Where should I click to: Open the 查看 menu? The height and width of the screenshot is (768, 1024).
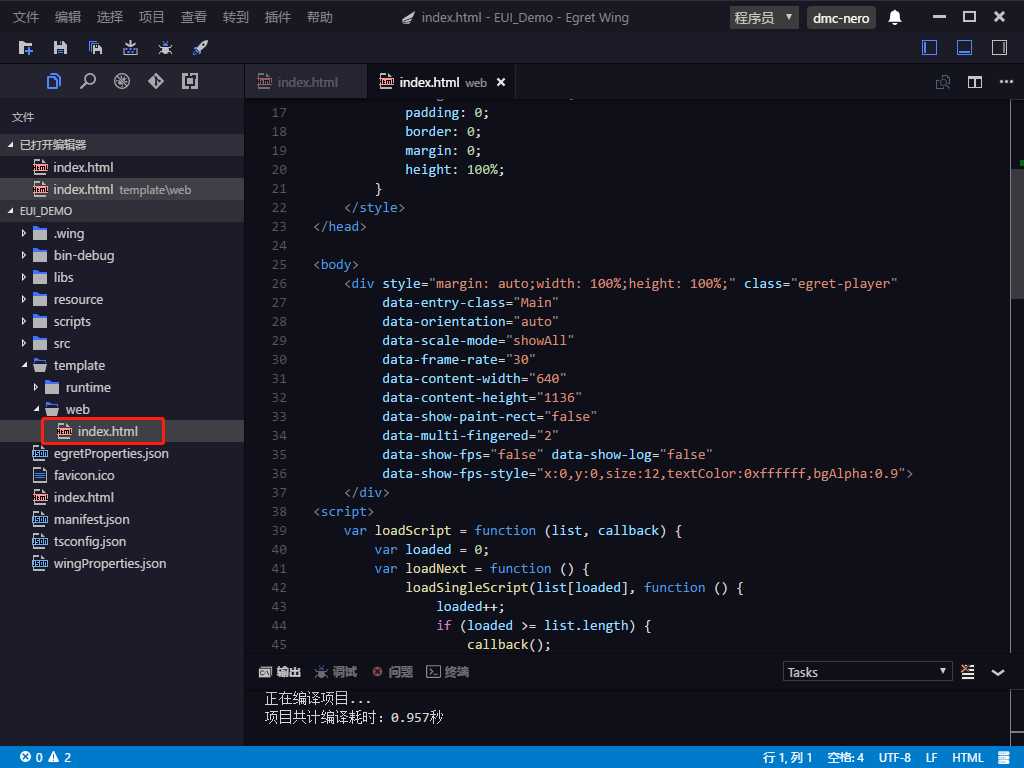click(x=193, y=18)
